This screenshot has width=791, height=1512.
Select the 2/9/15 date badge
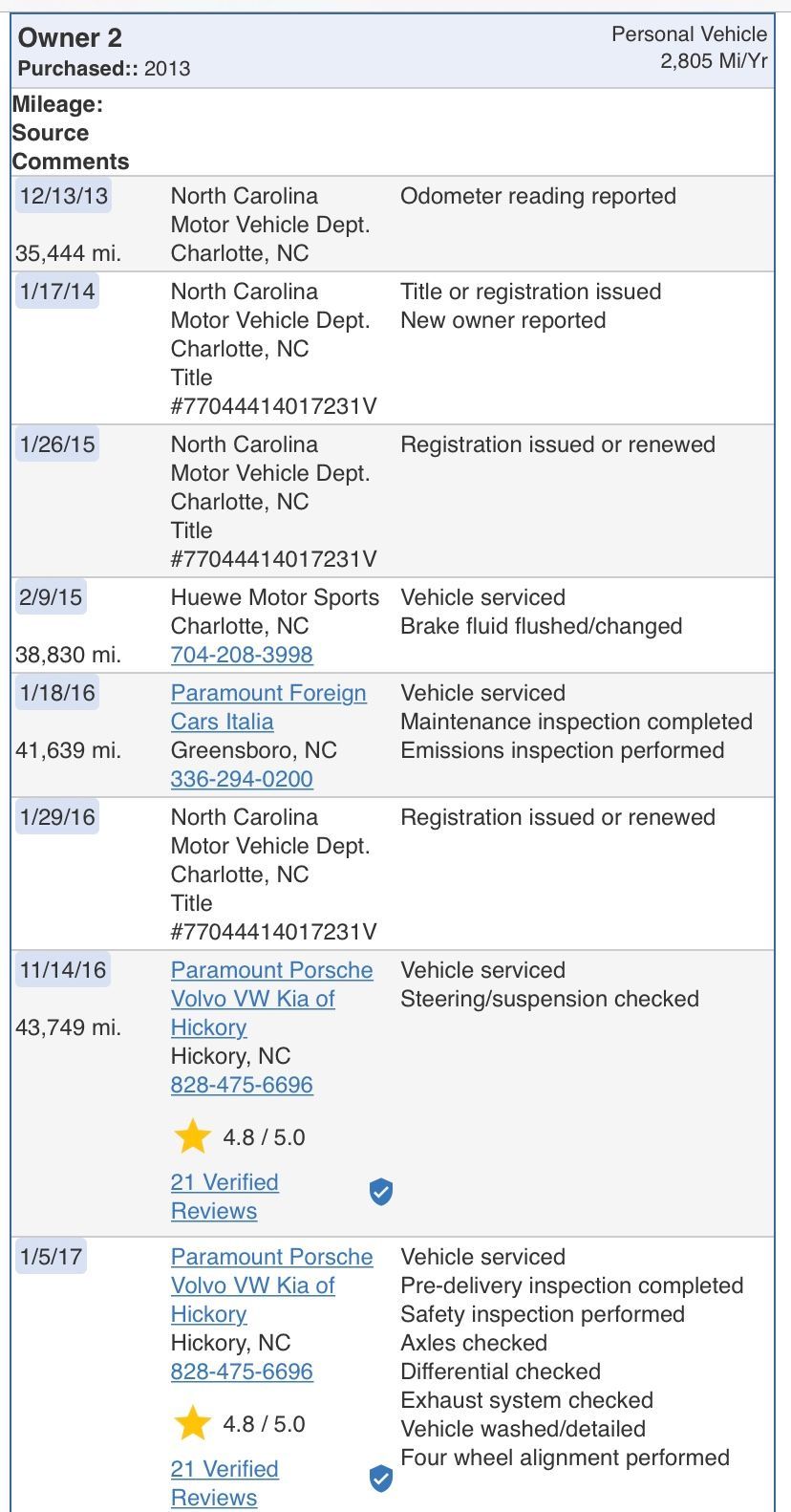pos(51,597)
